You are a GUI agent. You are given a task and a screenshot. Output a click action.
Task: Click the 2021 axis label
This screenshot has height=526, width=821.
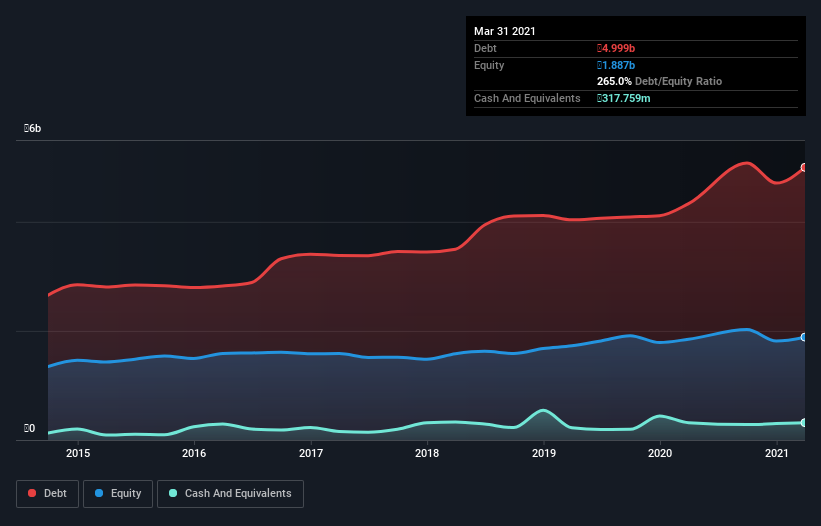[776, 453]
